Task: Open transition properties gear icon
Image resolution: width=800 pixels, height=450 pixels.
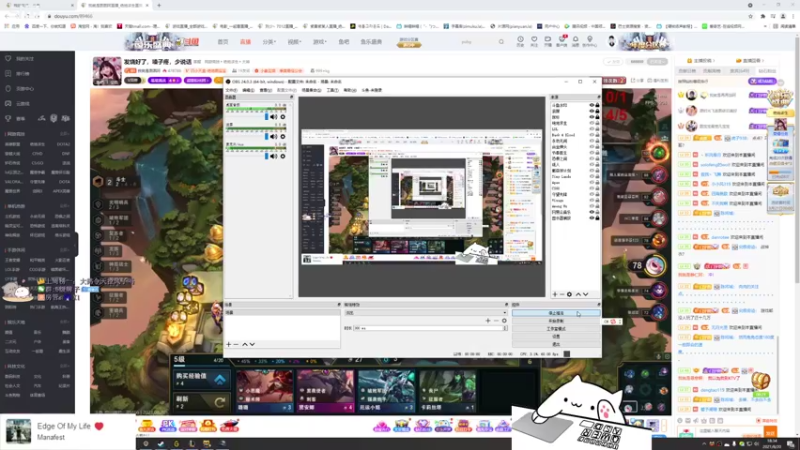Action: click(x=504, y=321)
